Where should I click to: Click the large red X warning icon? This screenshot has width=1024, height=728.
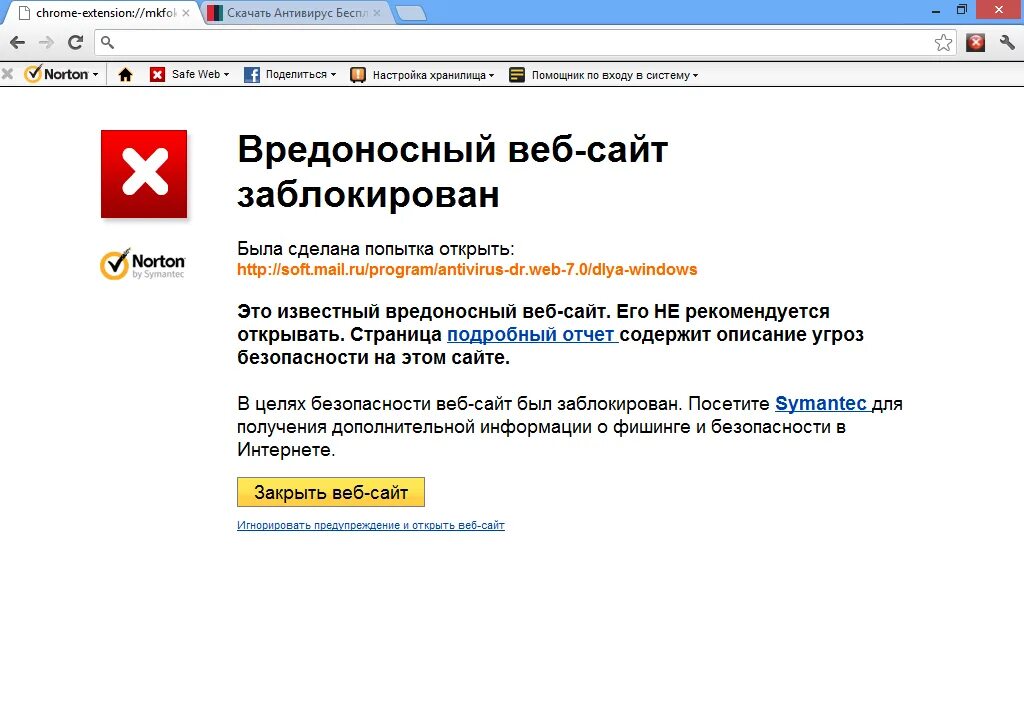click(144, 174)
